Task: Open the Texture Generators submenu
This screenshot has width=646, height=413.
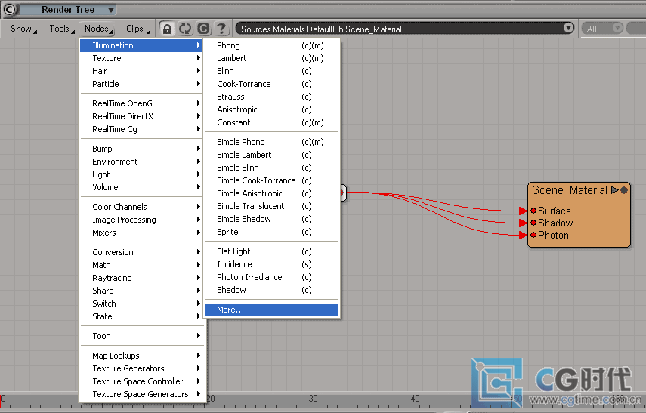Action: 143,368
